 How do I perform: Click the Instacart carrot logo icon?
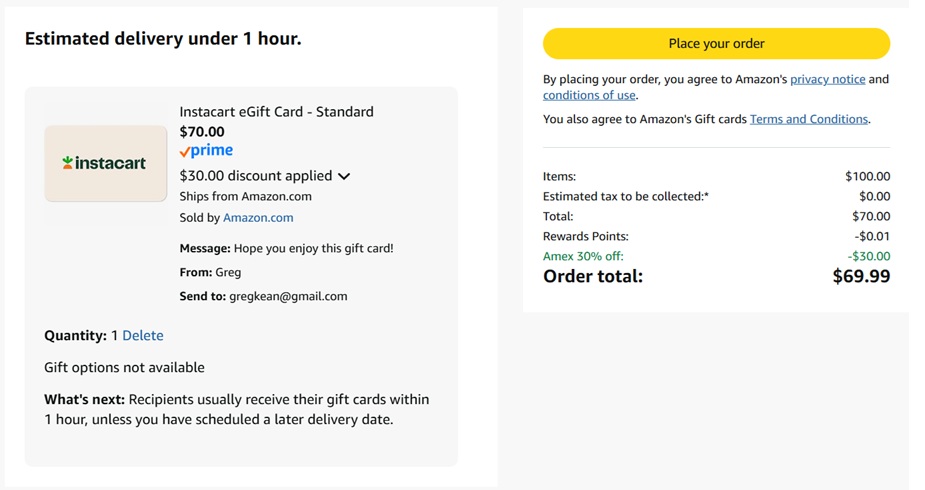coord(67,163)
